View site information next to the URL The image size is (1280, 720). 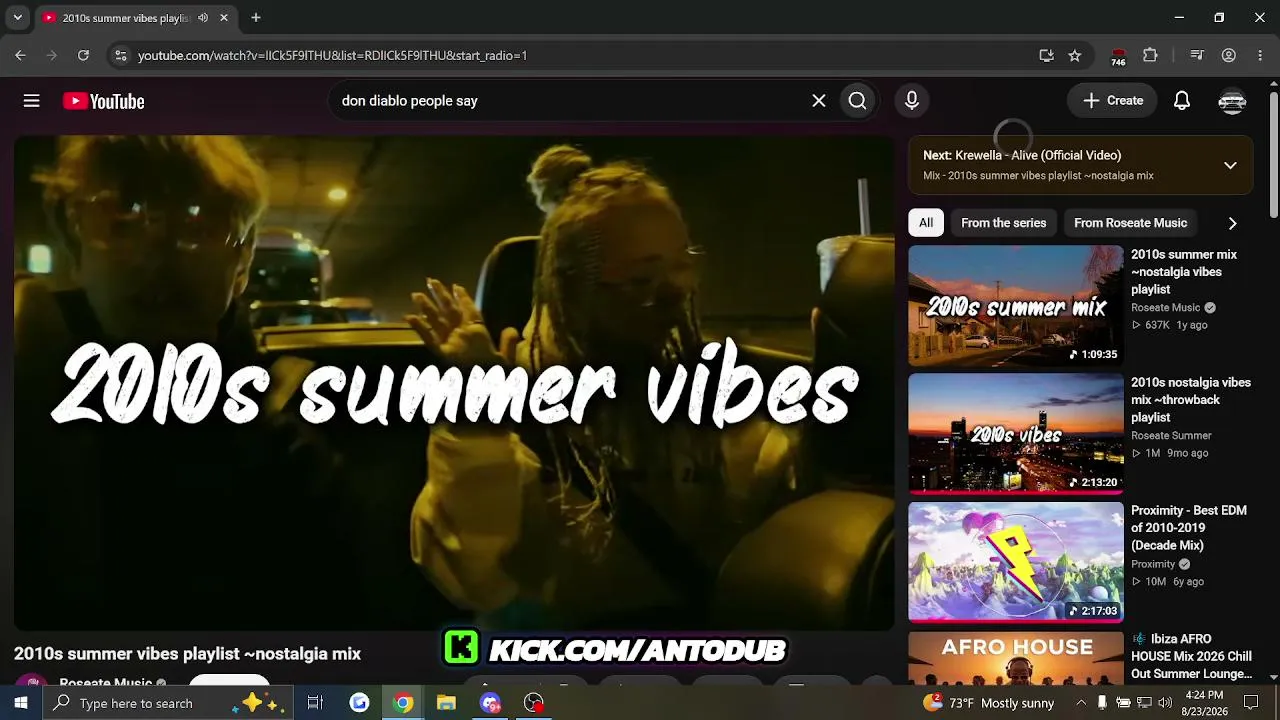(x=120, y=55)
